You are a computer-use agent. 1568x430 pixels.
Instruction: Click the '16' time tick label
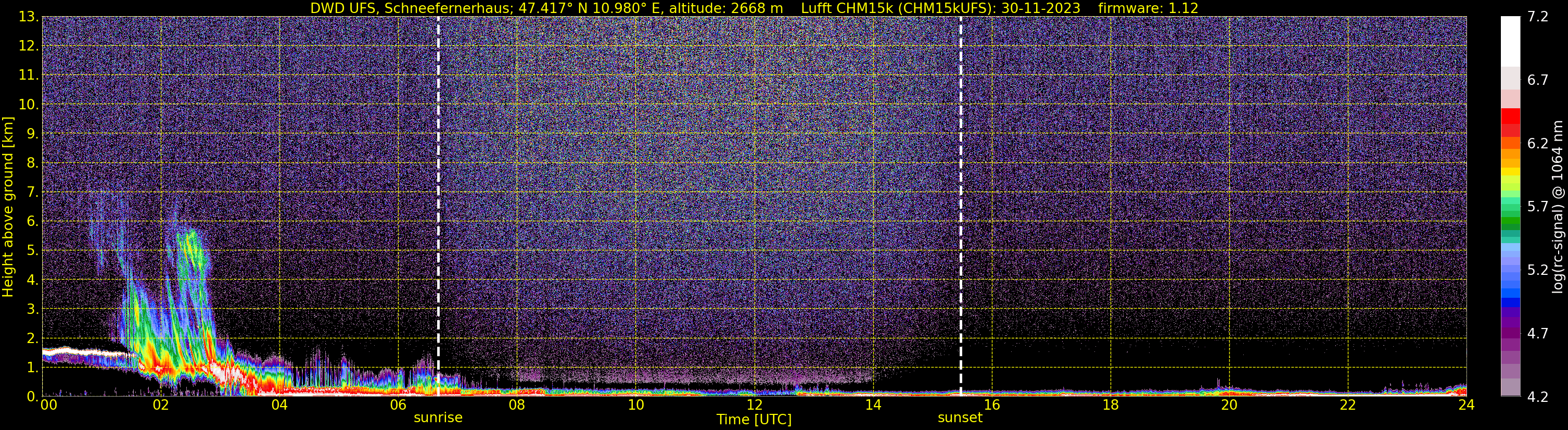[991, 405]
